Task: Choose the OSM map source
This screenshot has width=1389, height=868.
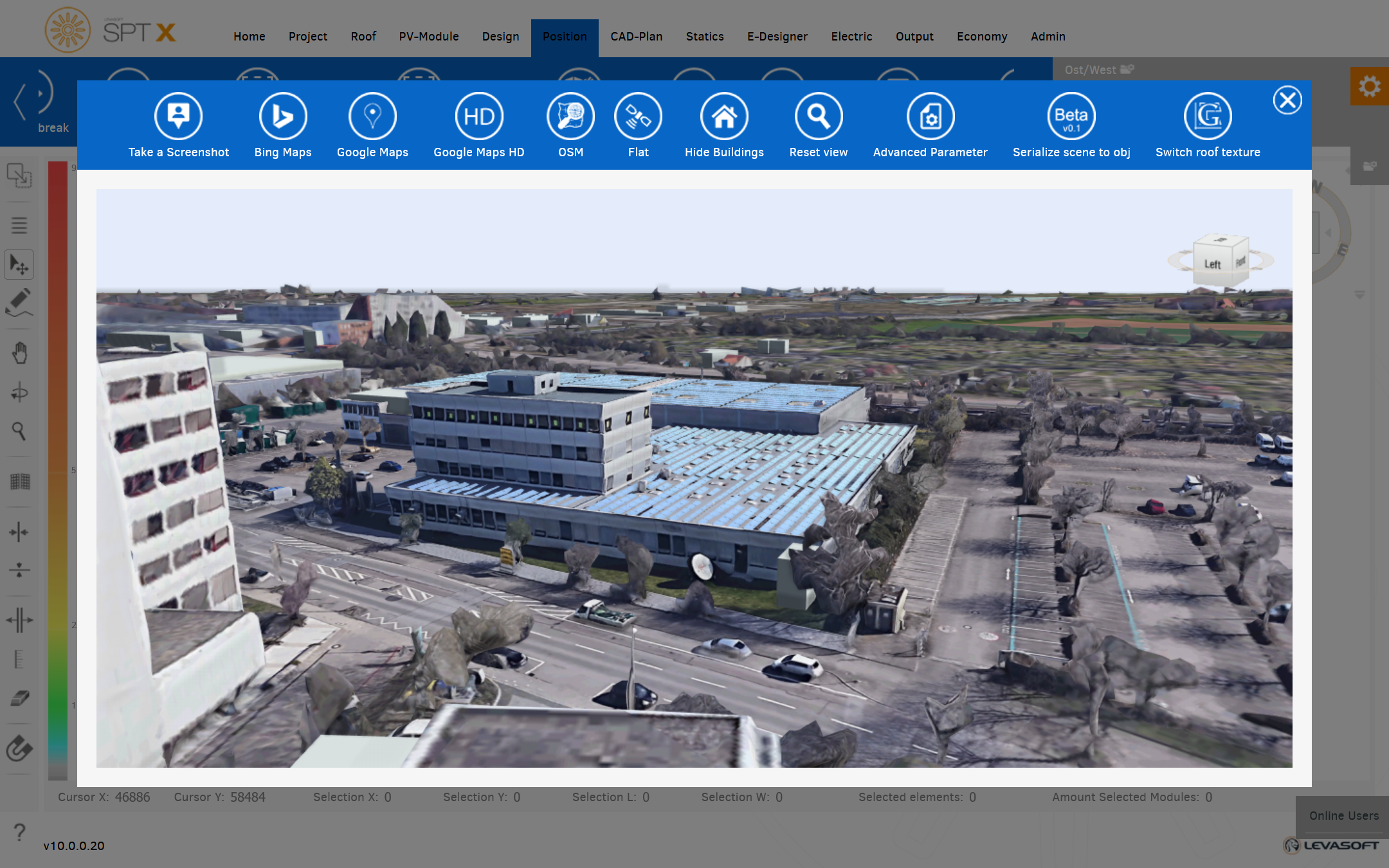Action: click(570, 116)
